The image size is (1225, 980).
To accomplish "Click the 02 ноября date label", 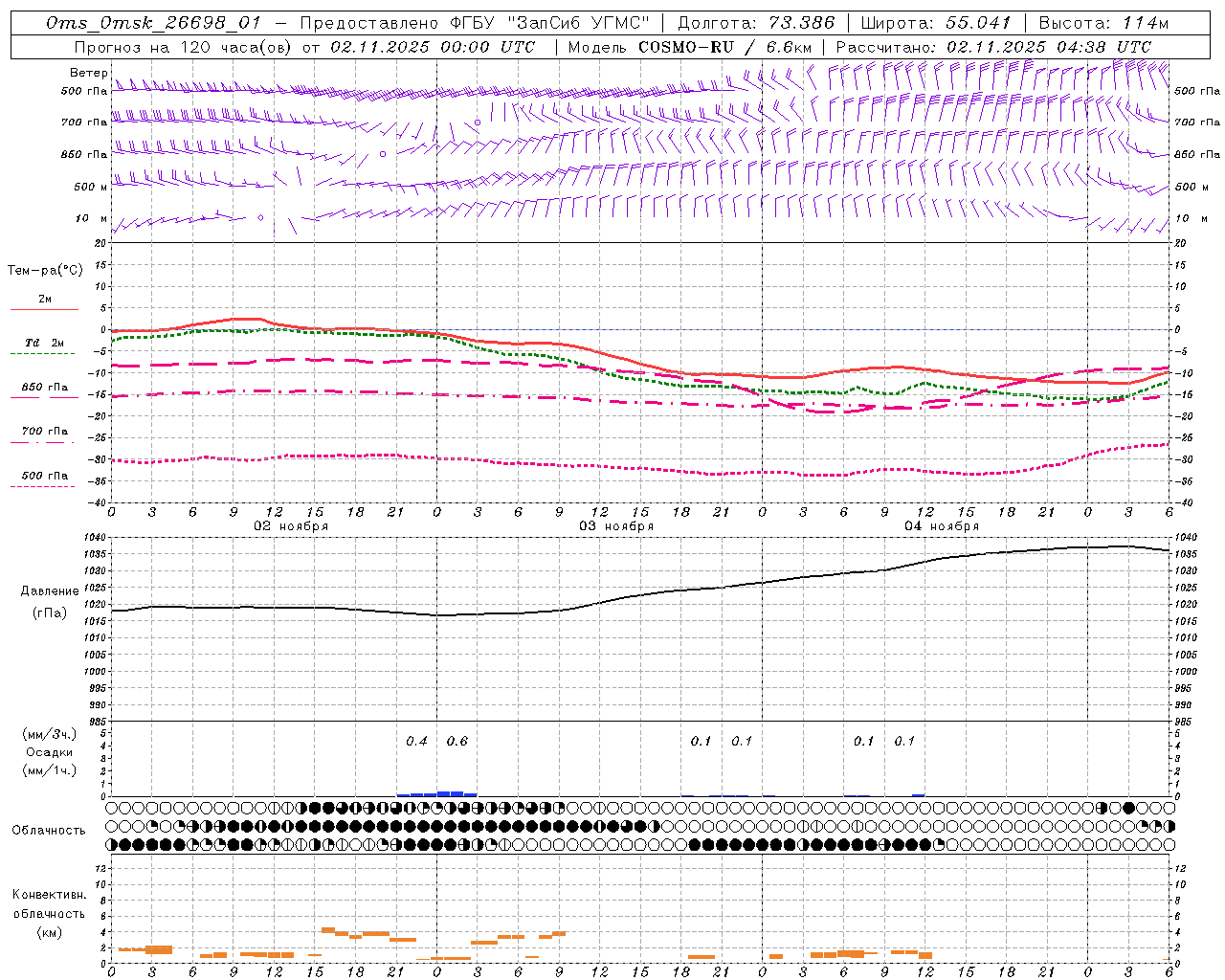I will [291, 525].
